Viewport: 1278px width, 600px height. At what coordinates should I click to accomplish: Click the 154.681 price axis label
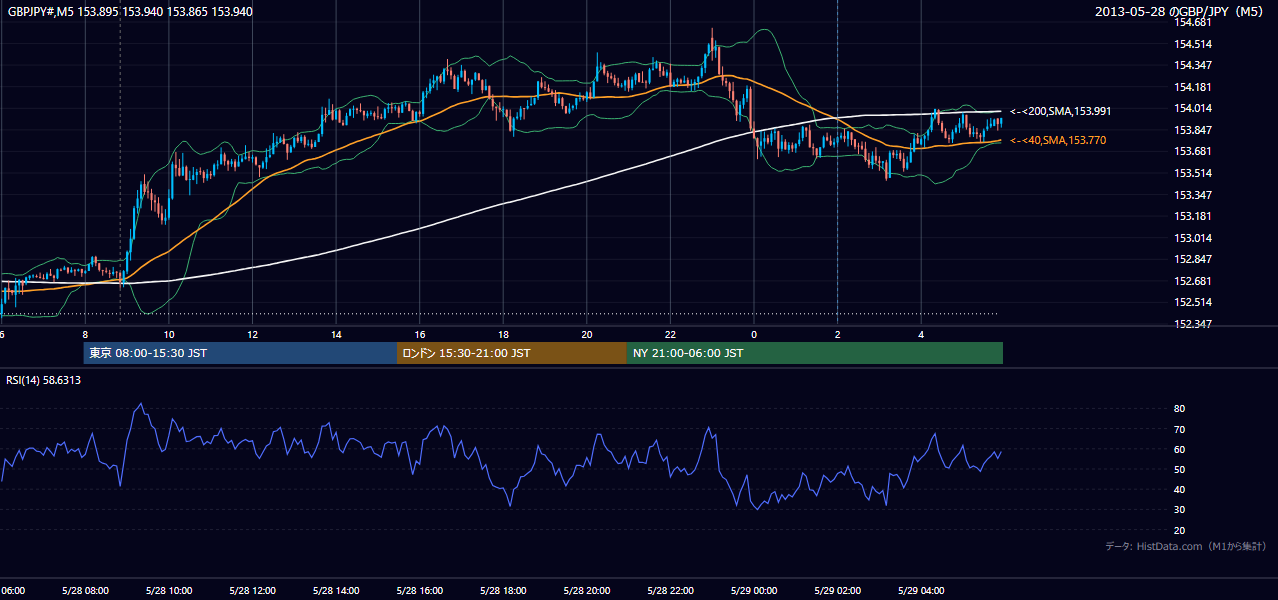pyautogui.click(x=1193, y=22)
